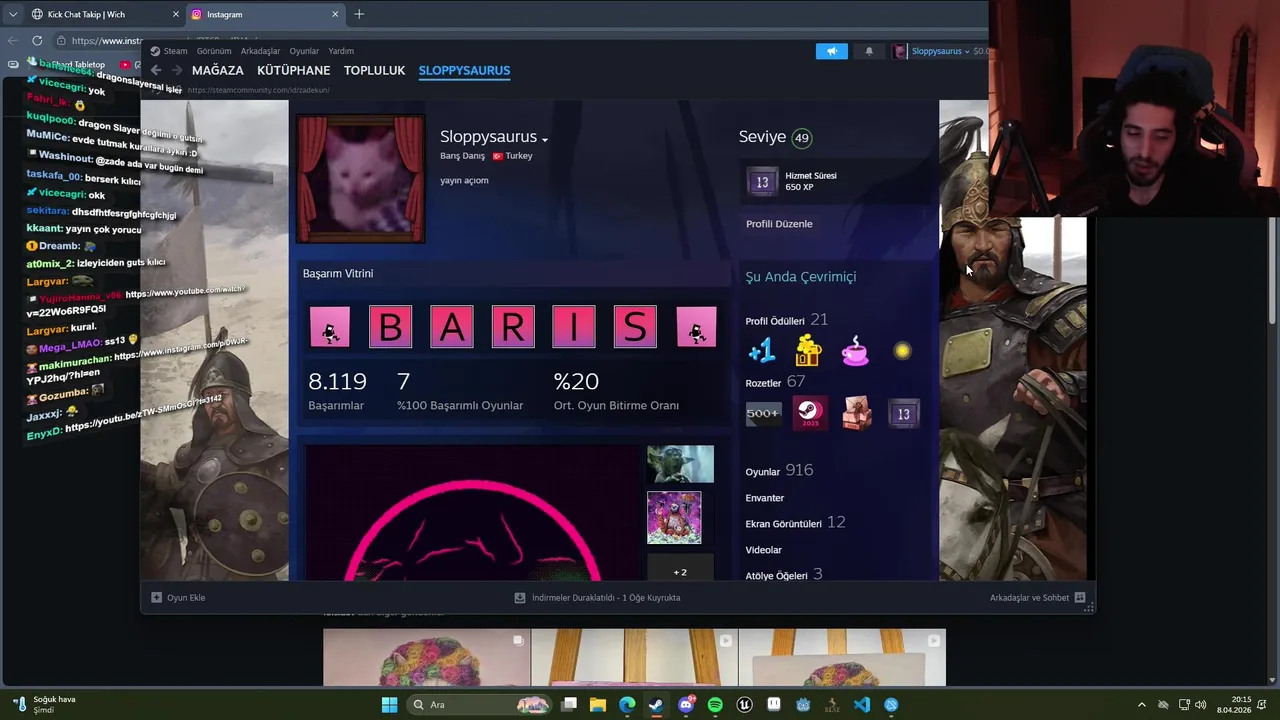Go back with Steam's back arrow
The image size is (1280, 720).
(156, 70)
